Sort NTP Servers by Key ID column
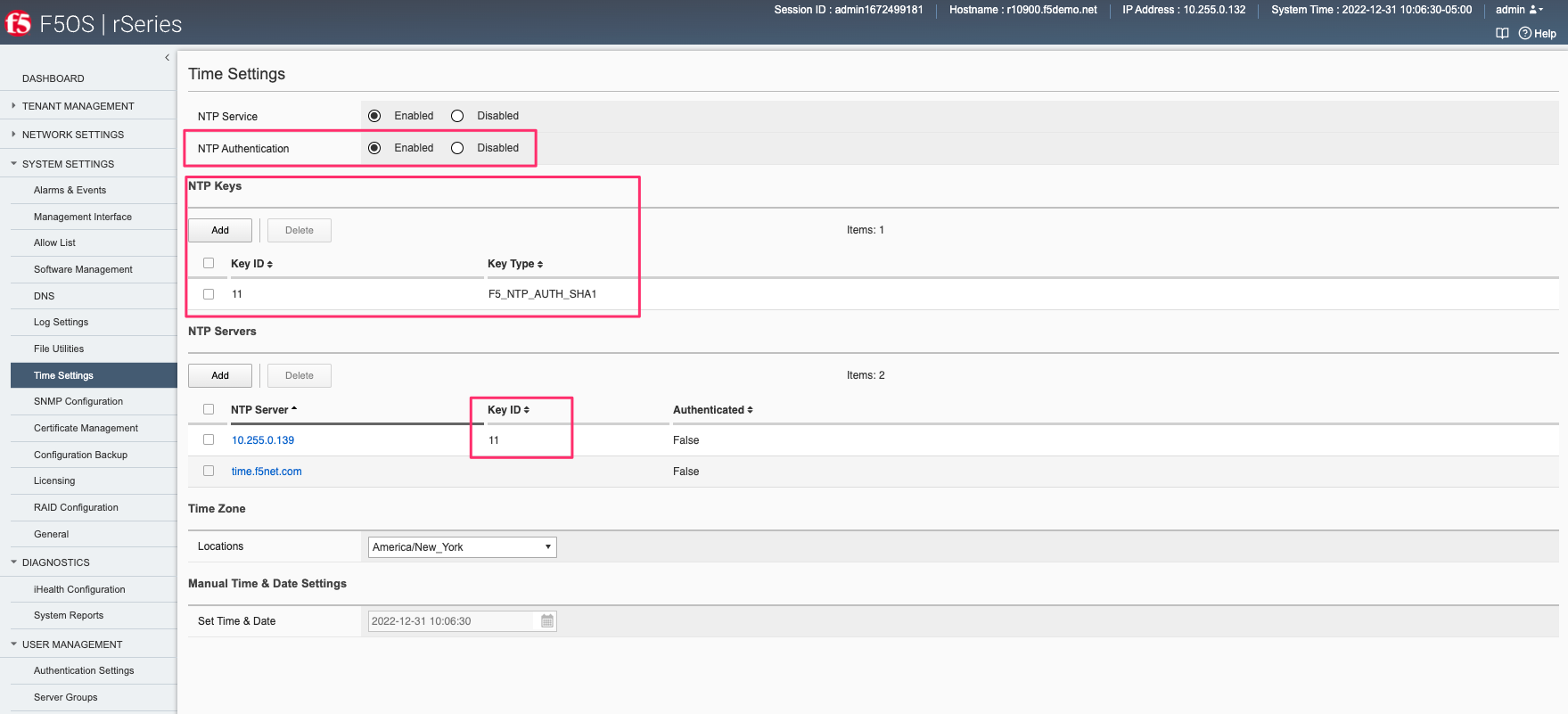Image resolution: width=1568 pixels, height=714 pixels. coord(508,410)
